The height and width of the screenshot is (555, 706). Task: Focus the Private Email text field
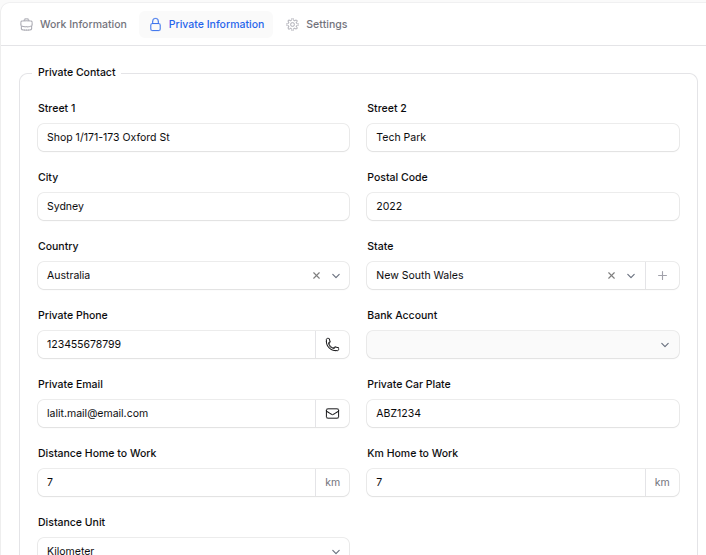pyautogui.click(x=175, y=414)
